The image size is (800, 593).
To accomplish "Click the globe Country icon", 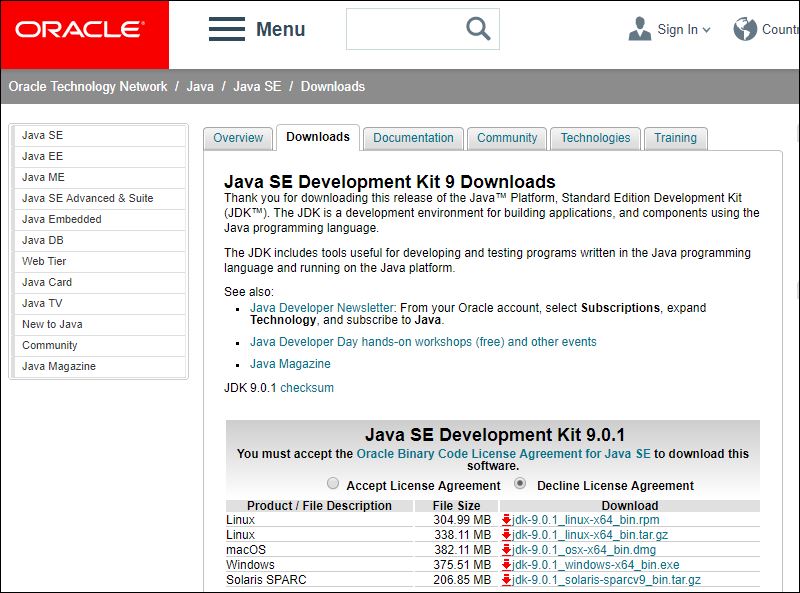I will (745, 29).
